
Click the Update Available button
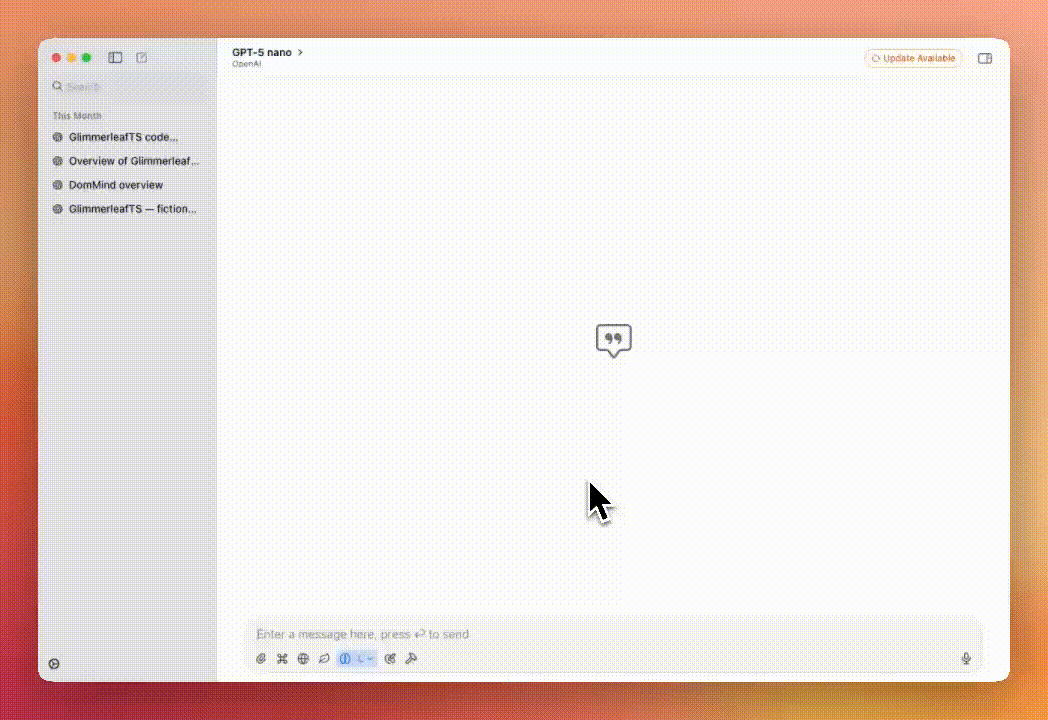(913, 58)
